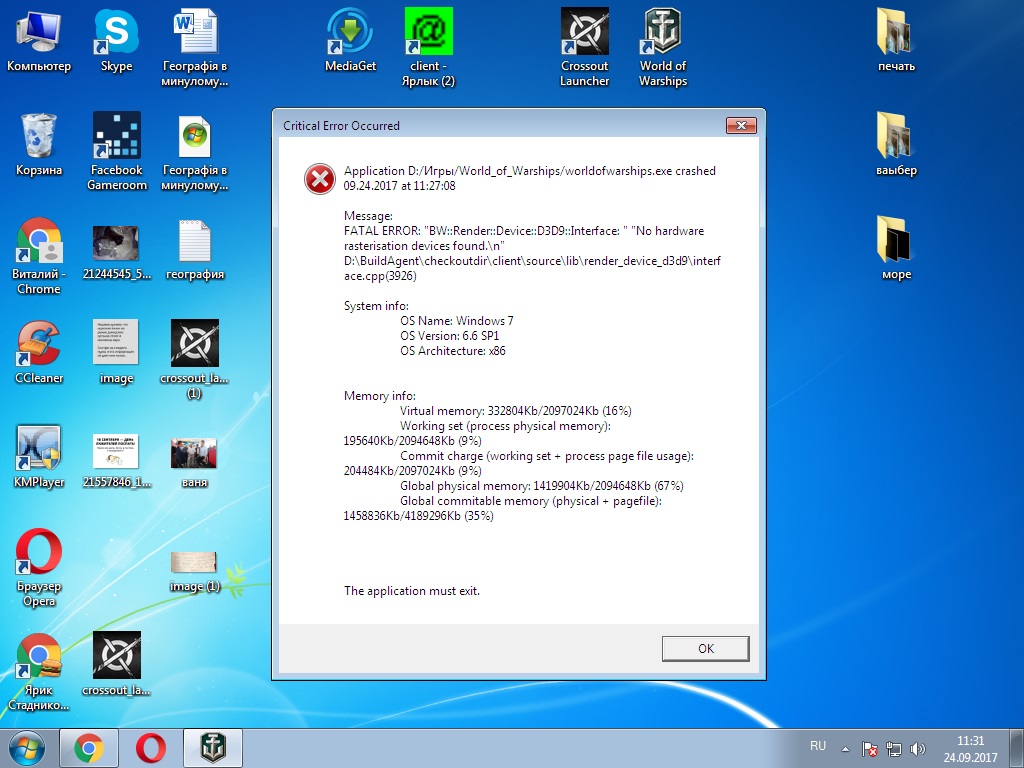Select the image thumbnail file on desktop
Screen dimensions: 1024x768
(x=116, y=352)
